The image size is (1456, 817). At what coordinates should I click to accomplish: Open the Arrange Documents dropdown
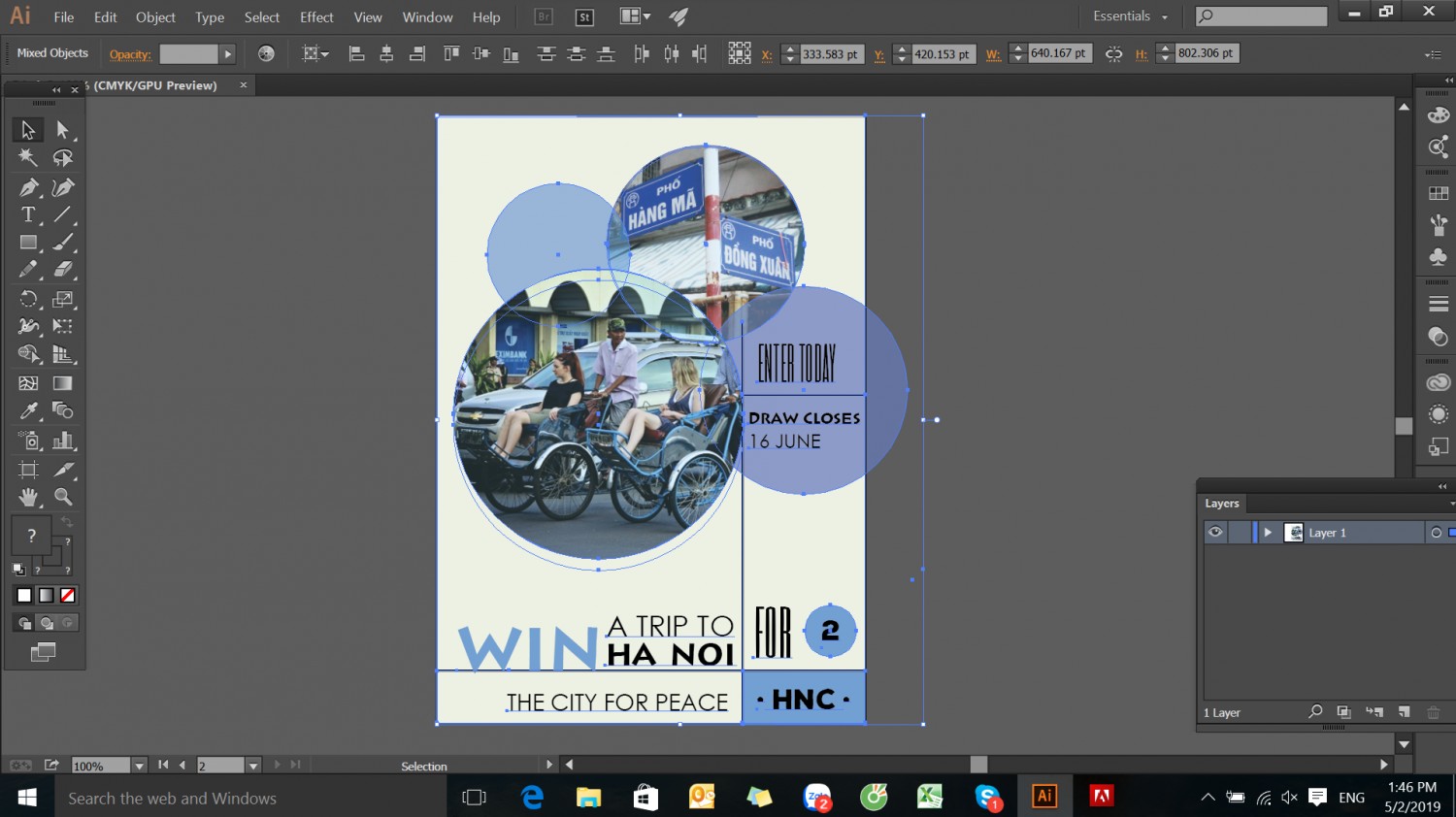(635, 16)
